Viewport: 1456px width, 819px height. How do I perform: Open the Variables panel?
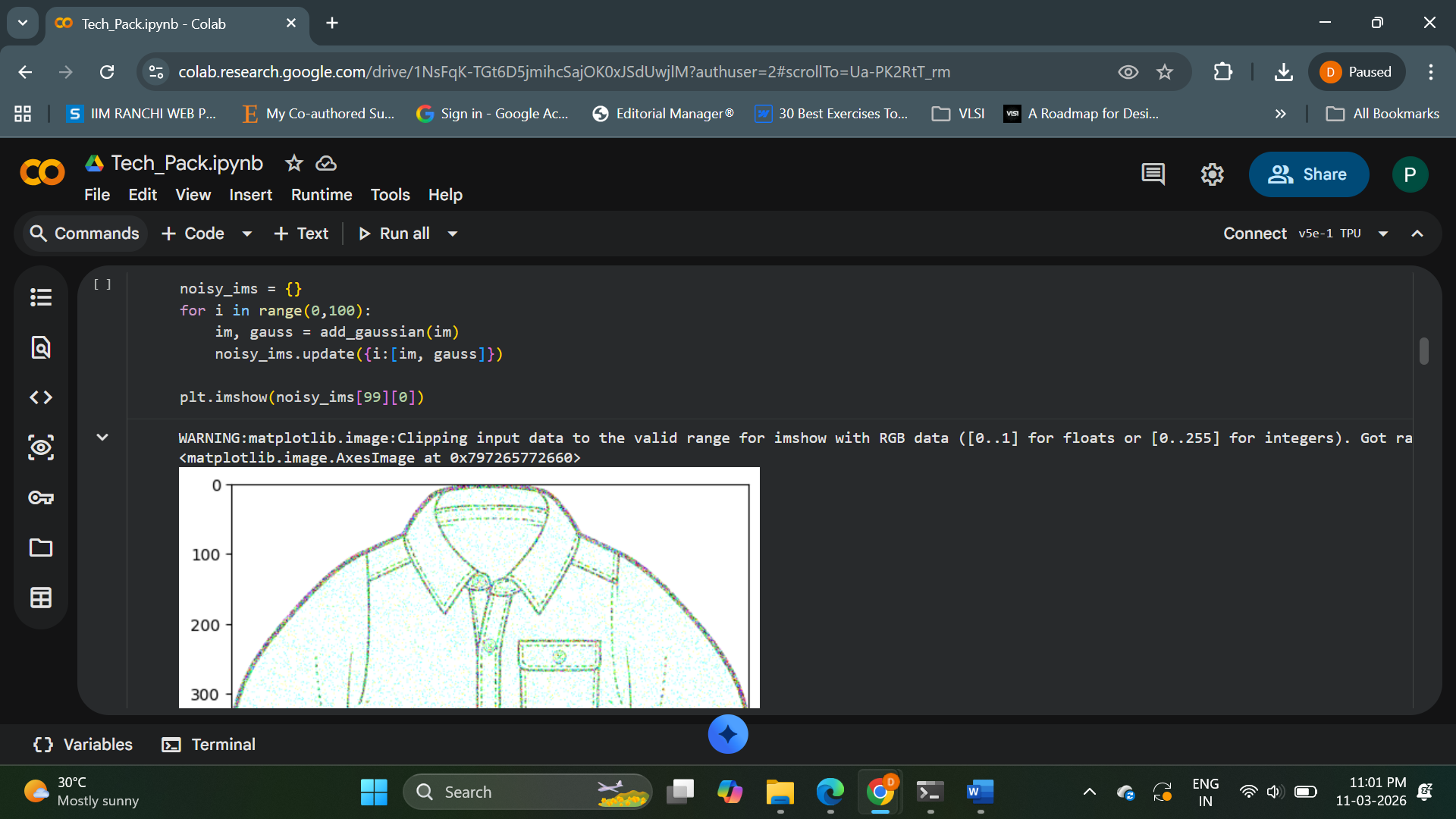pos(83,745)
